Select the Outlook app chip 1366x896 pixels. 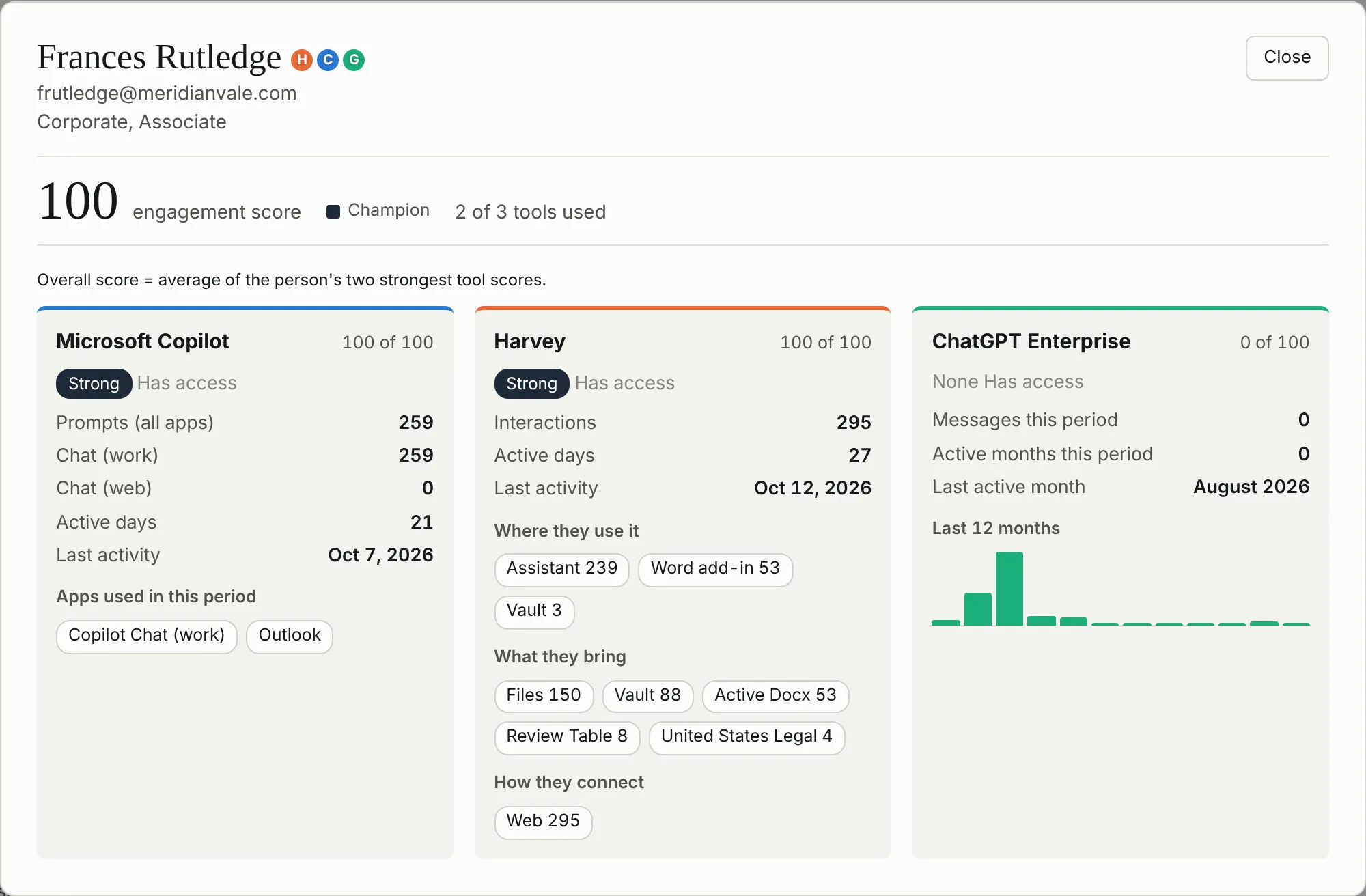click(290, 636)
